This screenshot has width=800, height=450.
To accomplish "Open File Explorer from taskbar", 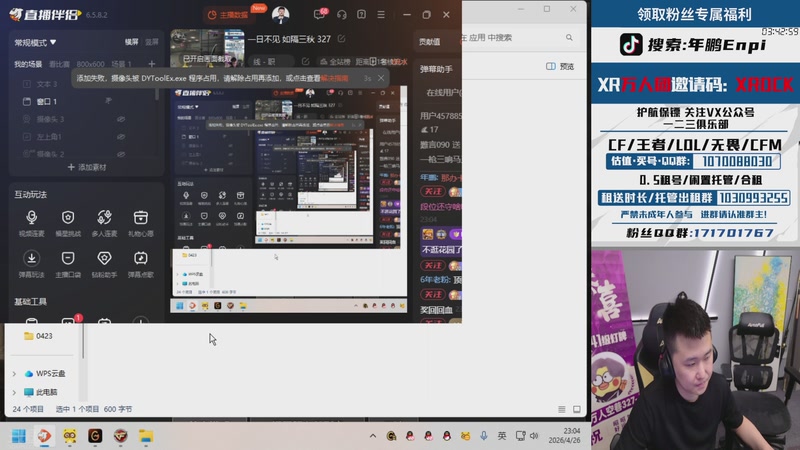I will pyautogui.click(x=146, y=436).
